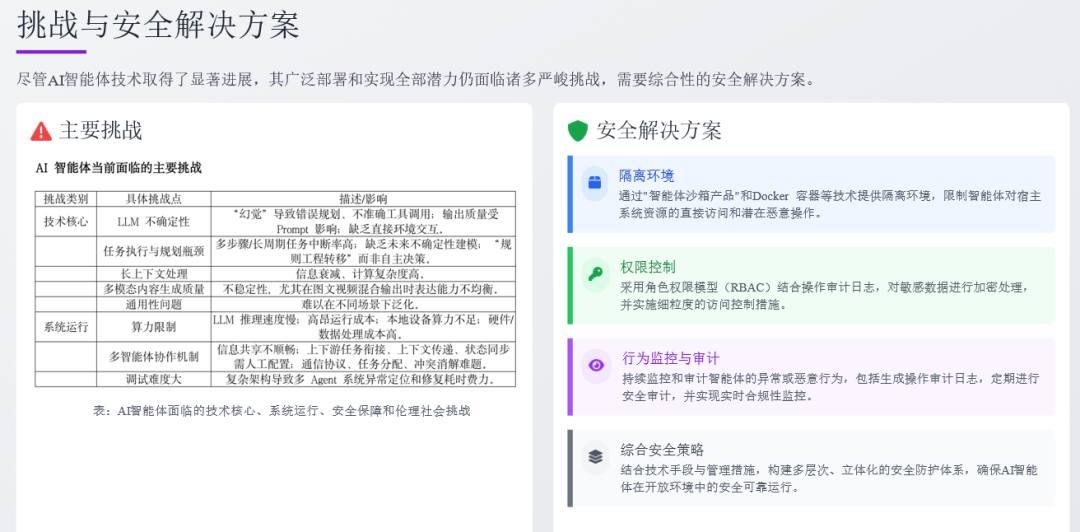Viewport: 1080px width, 532px height.
Task: Click the 系统运行 category cell
Action: 66,327
